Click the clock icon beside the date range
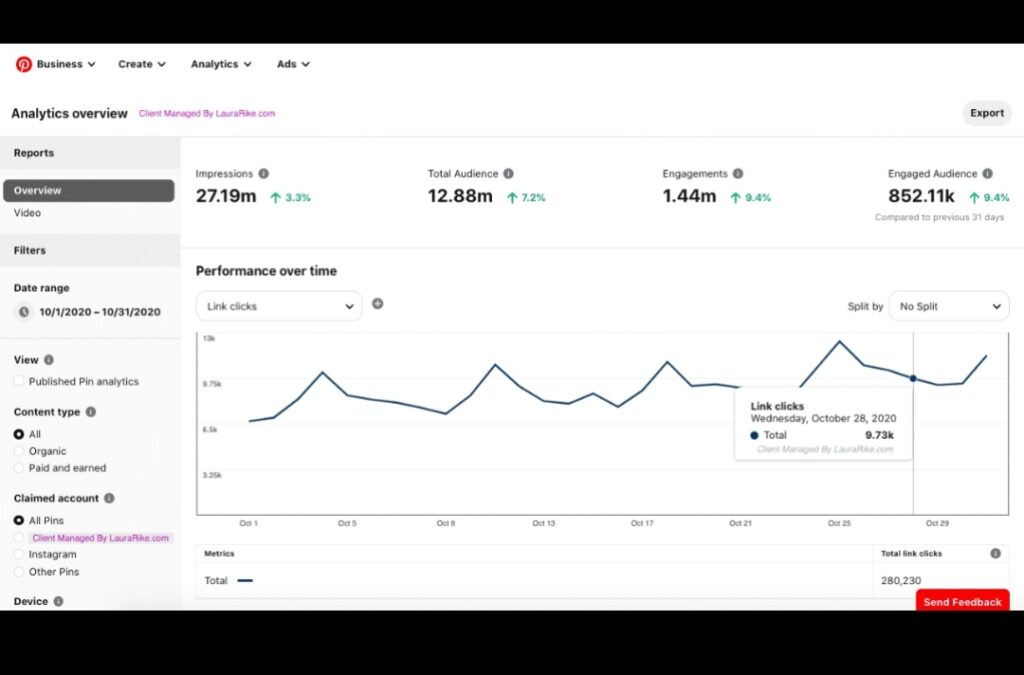This screenshot has width=1024, height=675. click(x=22, y=311)
